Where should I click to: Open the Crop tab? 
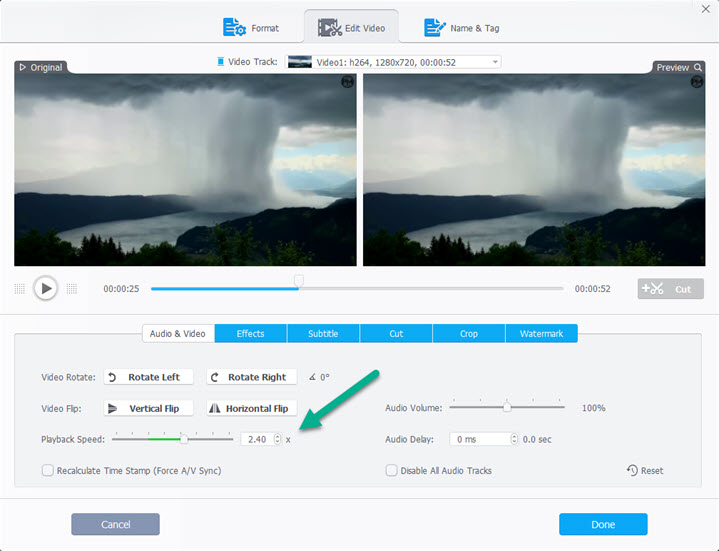tap(469, 334)
